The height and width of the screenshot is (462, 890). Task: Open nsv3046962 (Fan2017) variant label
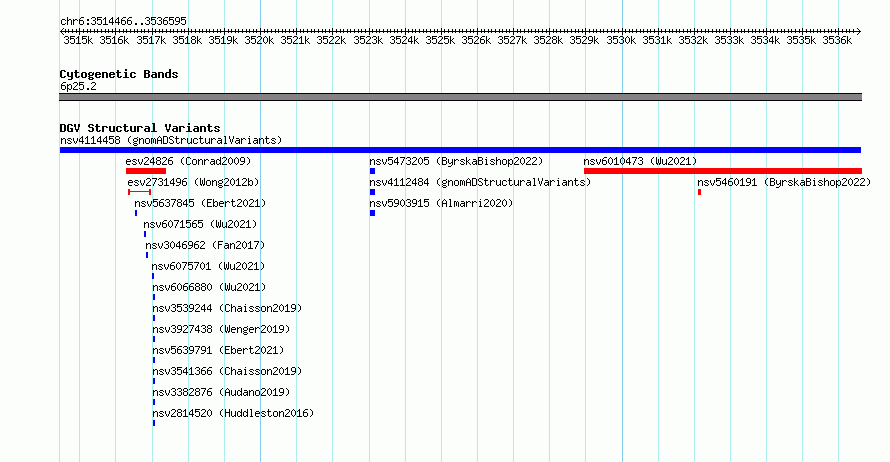(x=205, y=245)
